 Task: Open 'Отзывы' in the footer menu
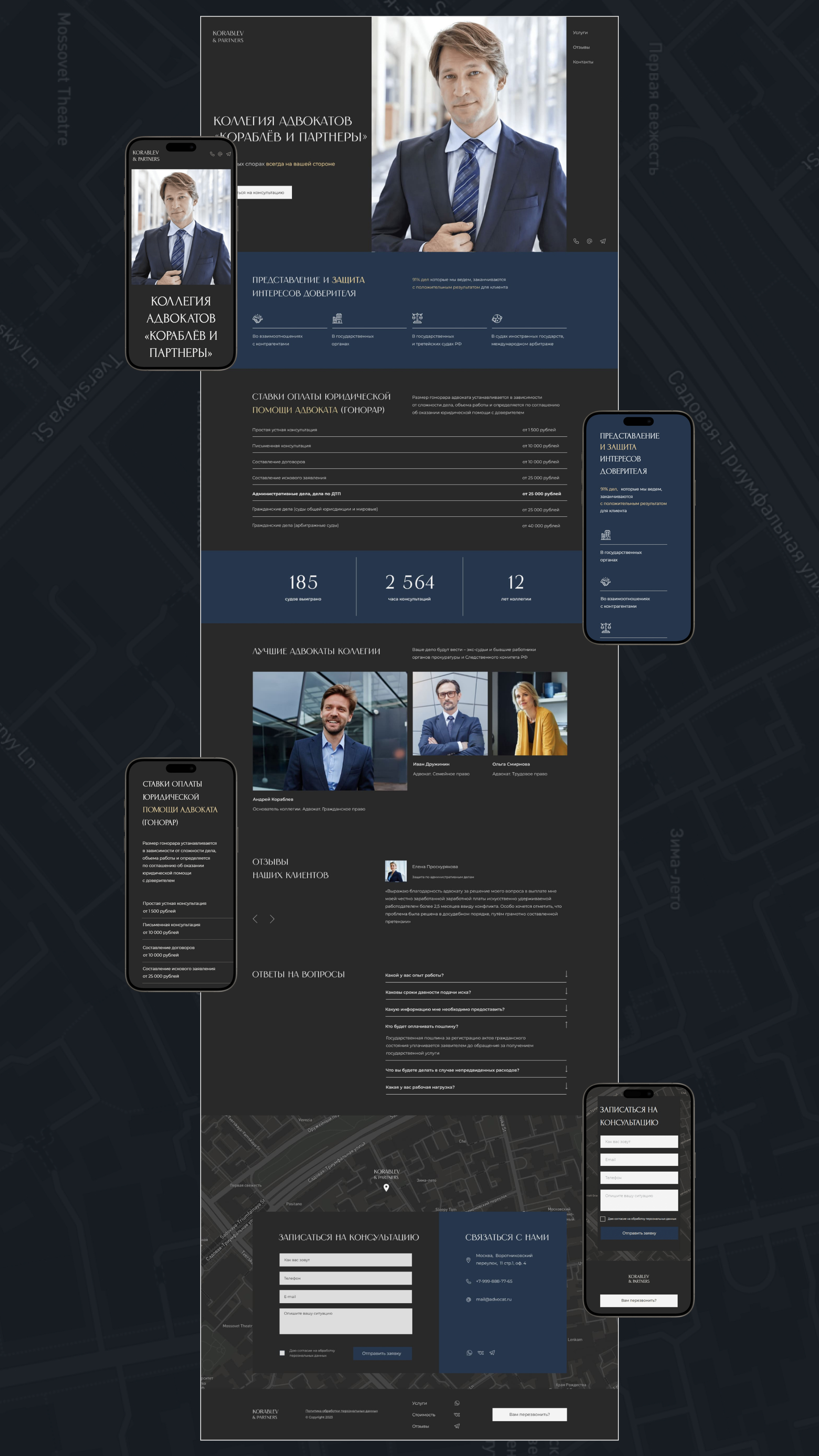[420, 1426]
